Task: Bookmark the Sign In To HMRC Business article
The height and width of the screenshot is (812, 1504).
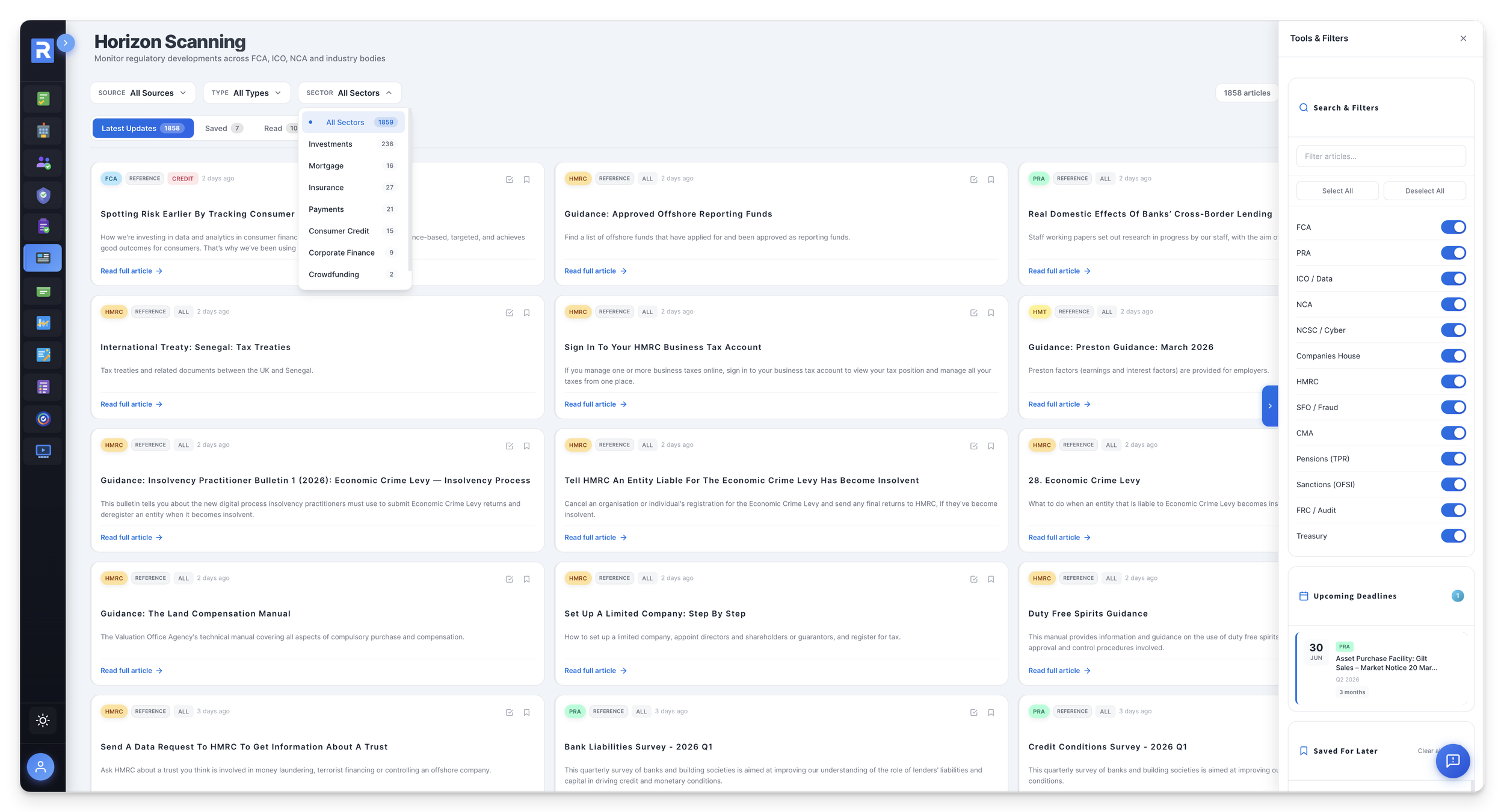Action: (x=991, y=313)
